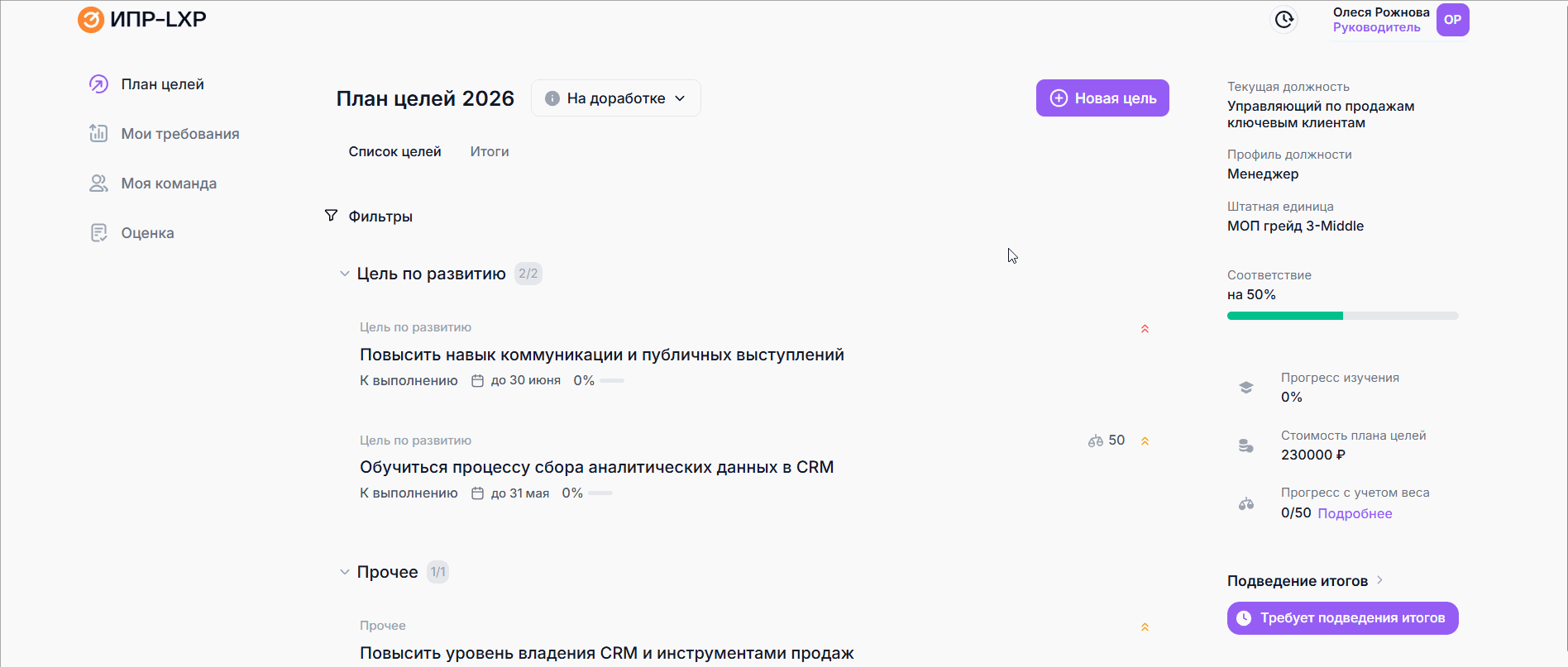Viewport: 1568px width, 667px height.
Task: Click the 0% progress bar of CRM analytics goal
Action: (x=600, y=493)
